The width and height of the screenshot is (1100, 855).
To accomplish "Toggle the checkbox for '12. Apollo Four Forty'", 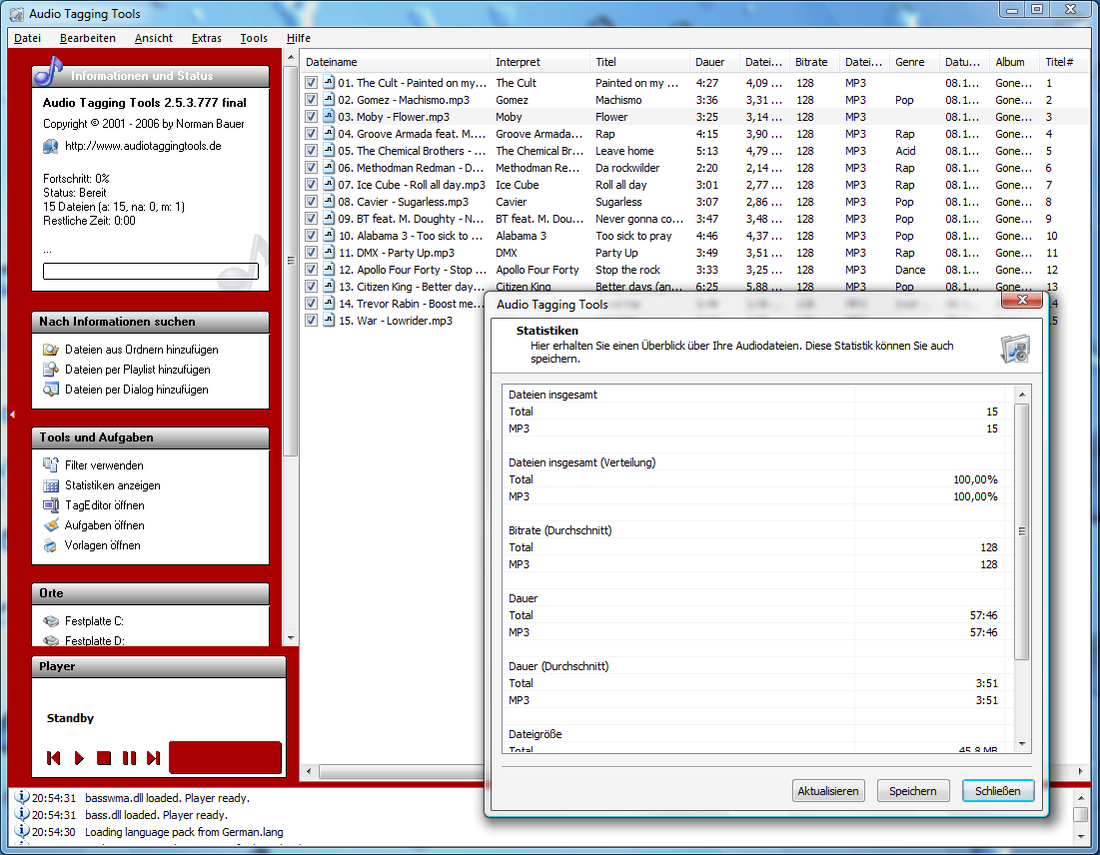I will tap(311, 270).
